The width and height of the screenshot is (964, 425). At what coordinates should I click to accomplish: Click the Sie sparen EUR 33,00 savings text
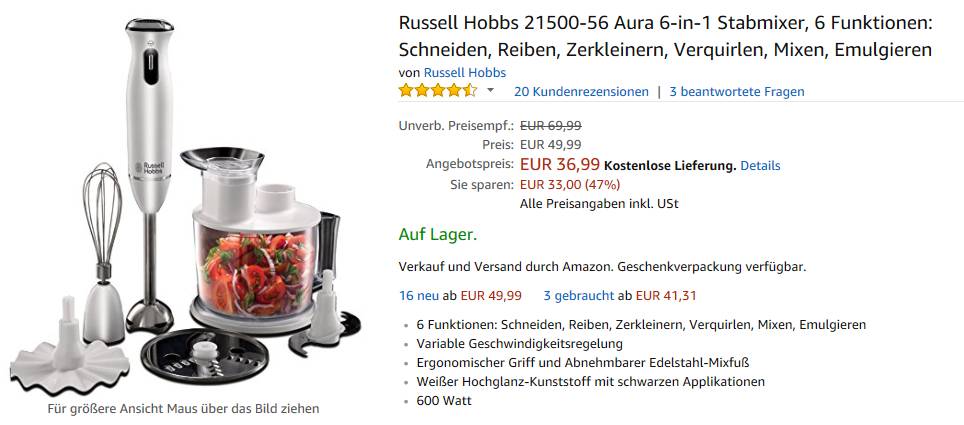[x=570, y=185]
